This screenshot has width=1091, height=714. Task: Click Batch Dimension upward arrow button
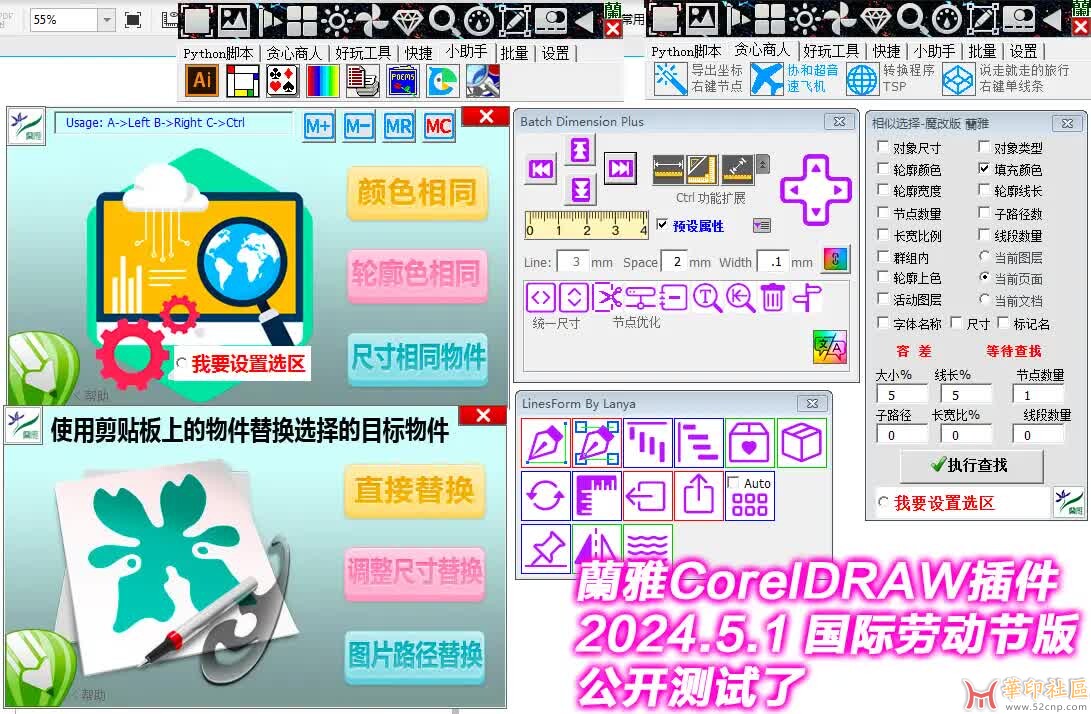(580, 150)
